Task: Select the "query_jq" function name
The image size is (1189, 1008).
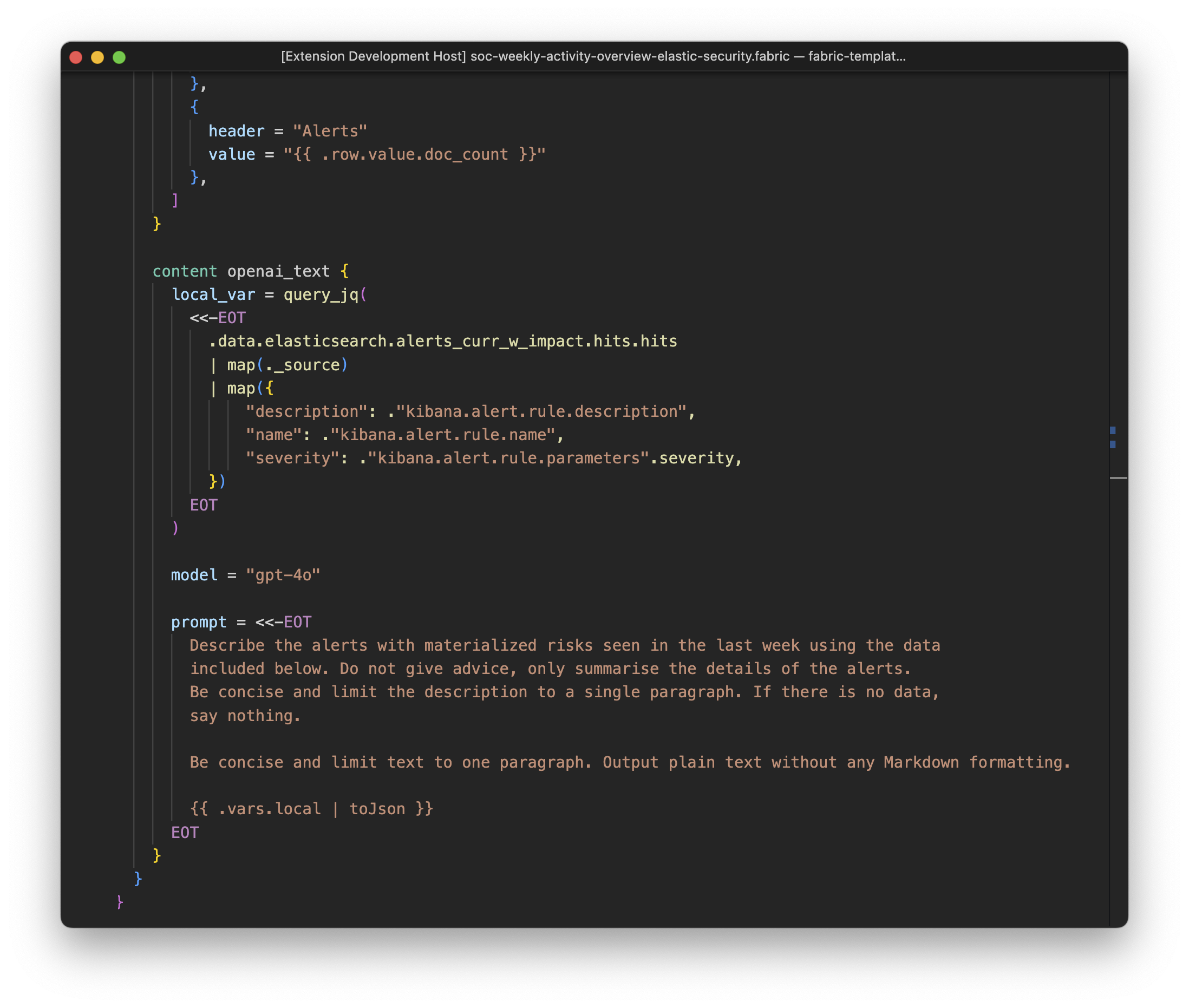Action: 322,294
